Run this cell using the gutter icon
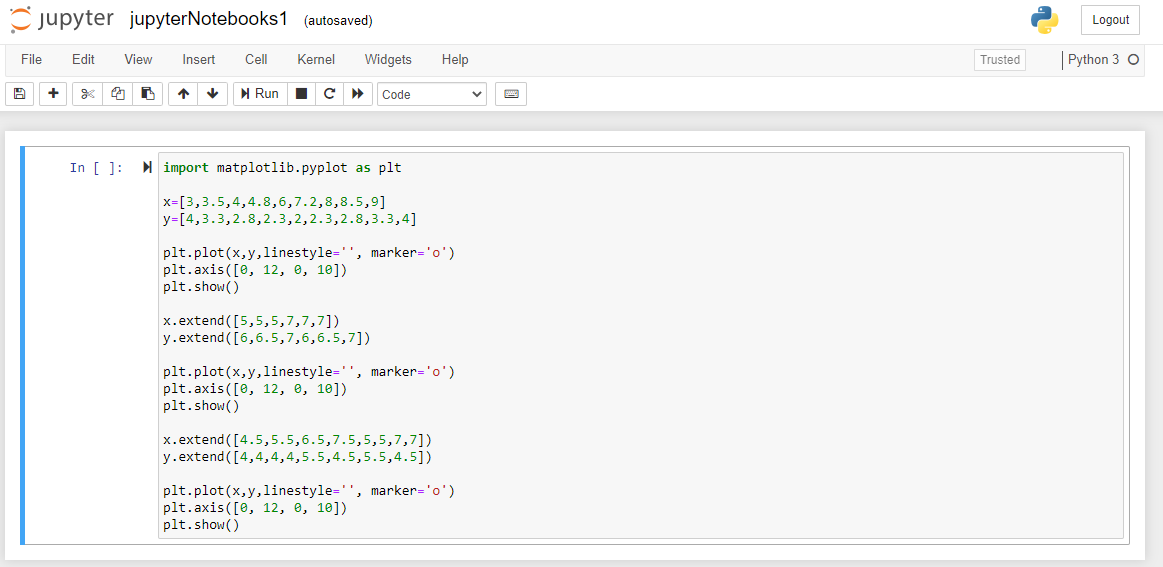Image resolution: width=1163 pixels, height=567 pixels. (148, 168)
